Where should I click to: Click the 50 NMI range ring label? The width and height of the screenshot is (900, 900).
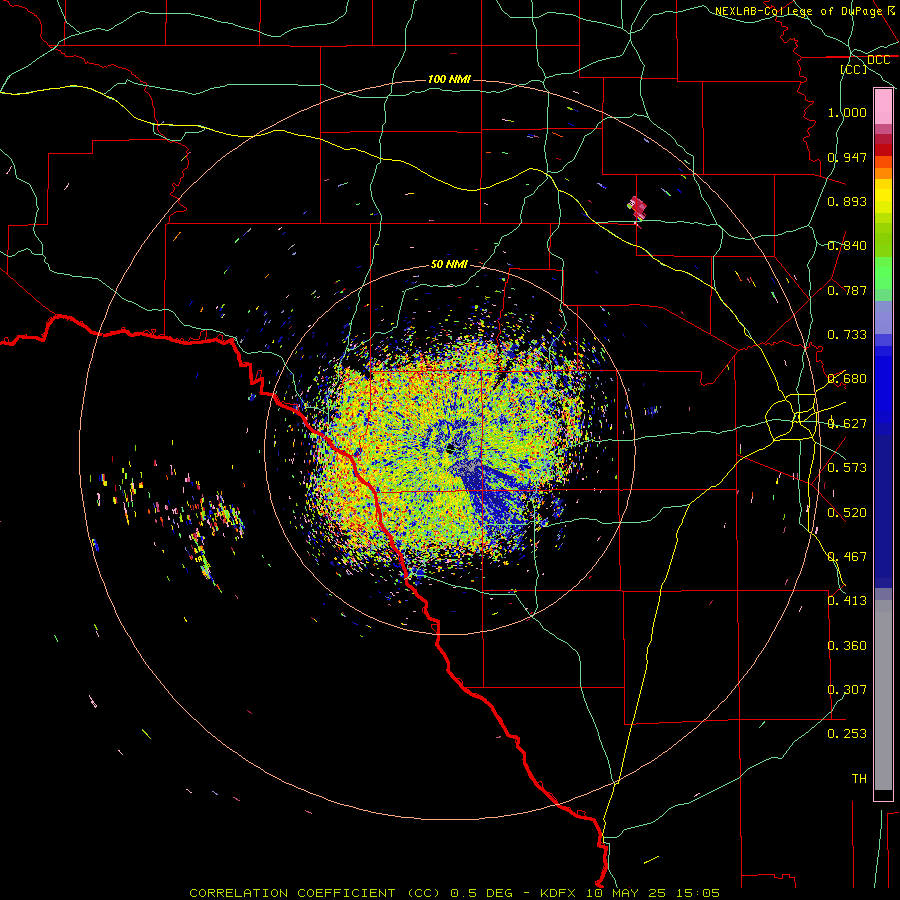[x=449, y=264]
